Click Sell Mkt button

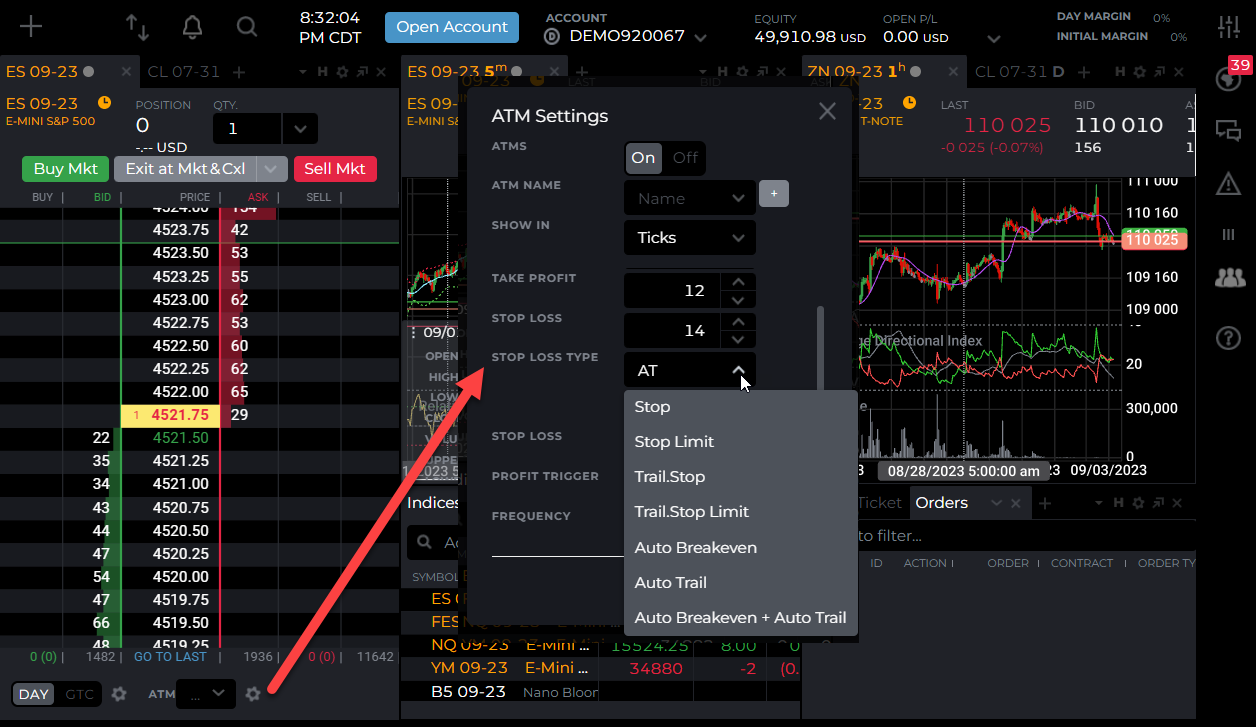pos(335,169)
